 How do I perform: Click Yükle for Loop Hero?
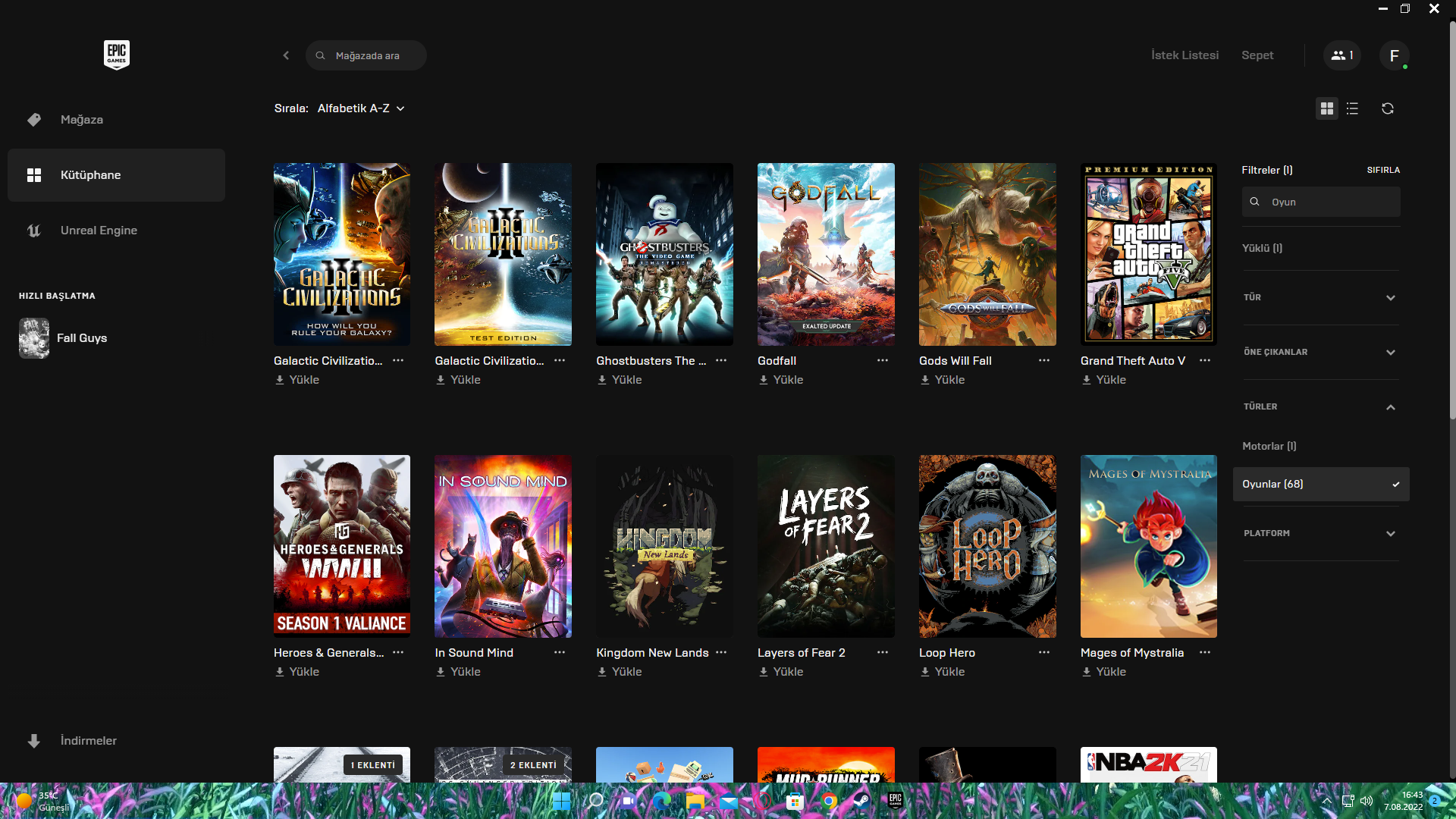point(942,672)
